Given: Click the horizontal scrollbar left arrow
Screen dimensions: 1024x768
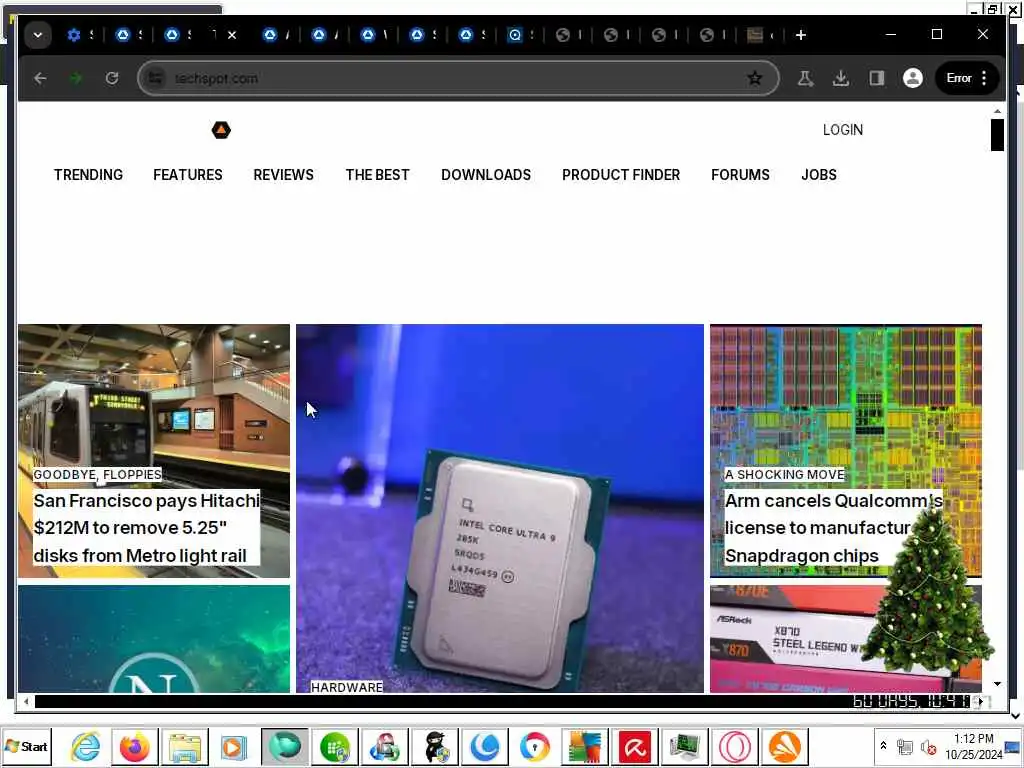Looking at the screenshot, I should pyautogui.click(x=26, y=702).
